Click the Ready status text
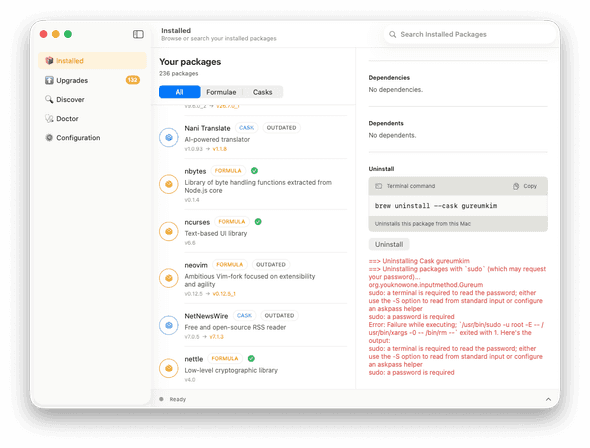Image resolution: width=590 pixels, height=448 pixels. pyautogui.click(x=178, y=399)
